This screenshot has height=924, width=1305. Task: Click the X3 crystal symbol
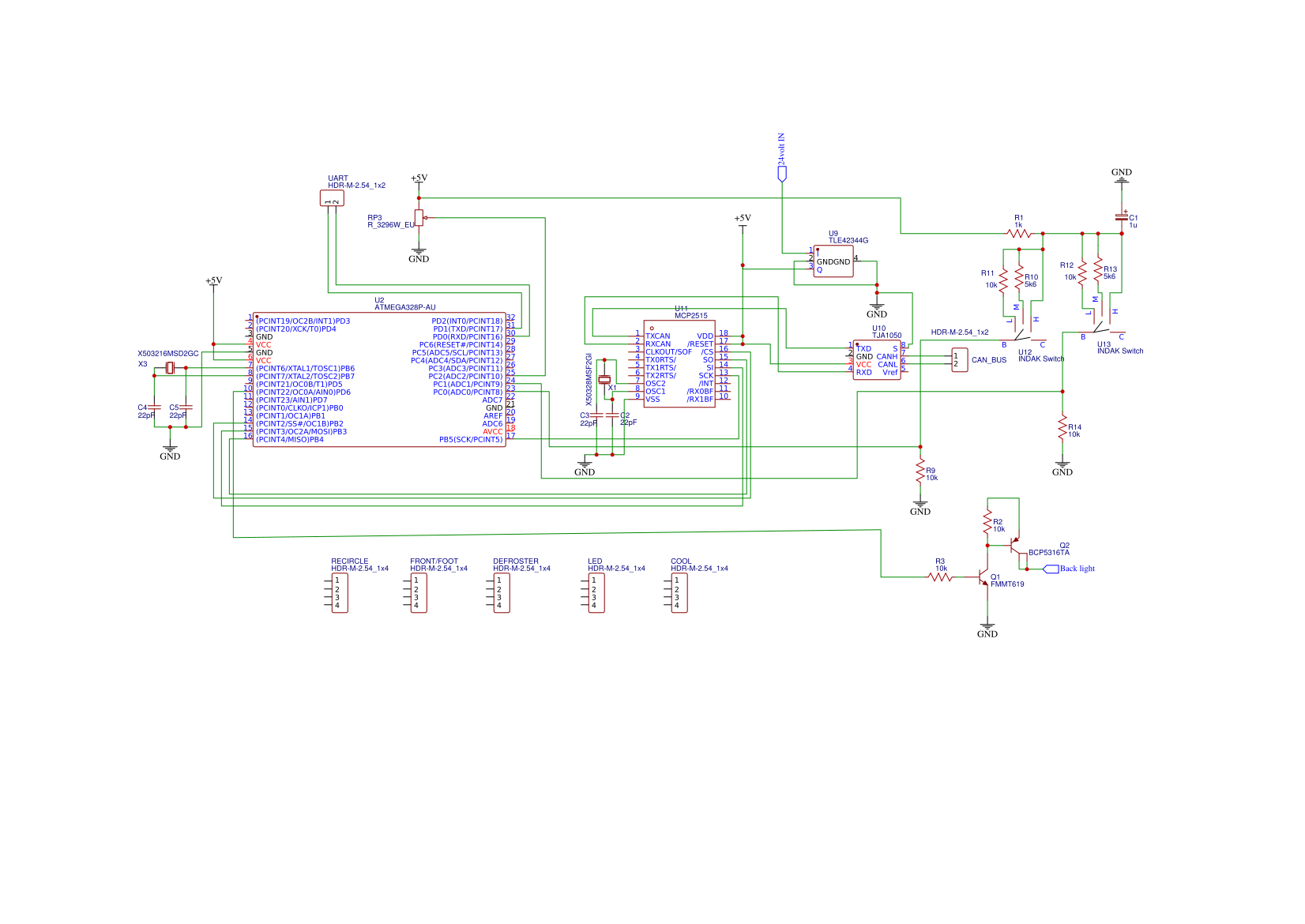click(170, 368)
